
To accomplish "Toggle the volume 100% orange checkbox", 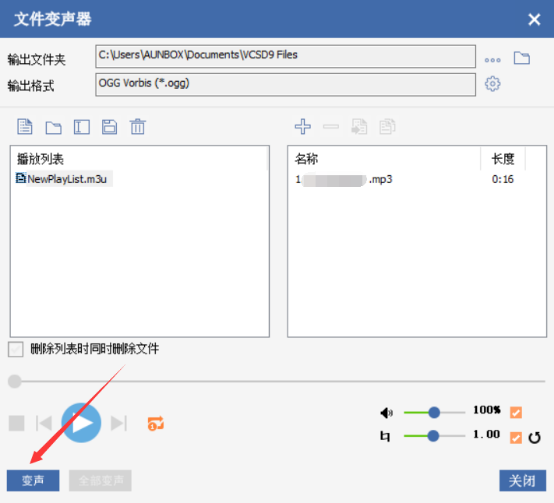I will [516, 412].
